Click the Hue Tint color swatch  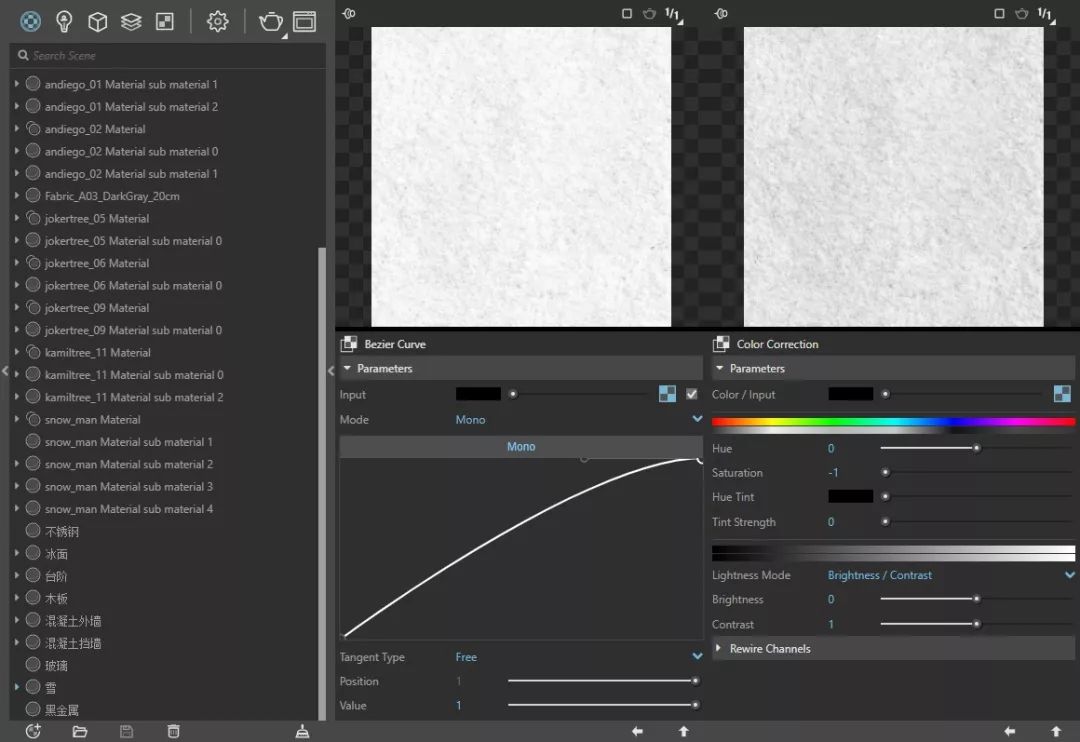tap(850, 497)
